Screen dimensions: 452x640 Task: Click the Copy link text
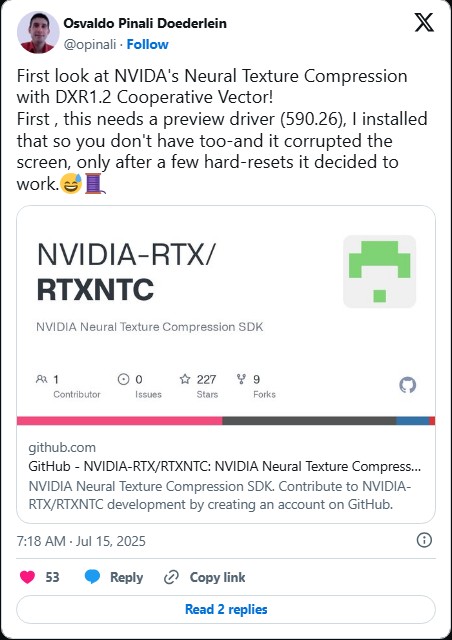(x=217, y=577)
